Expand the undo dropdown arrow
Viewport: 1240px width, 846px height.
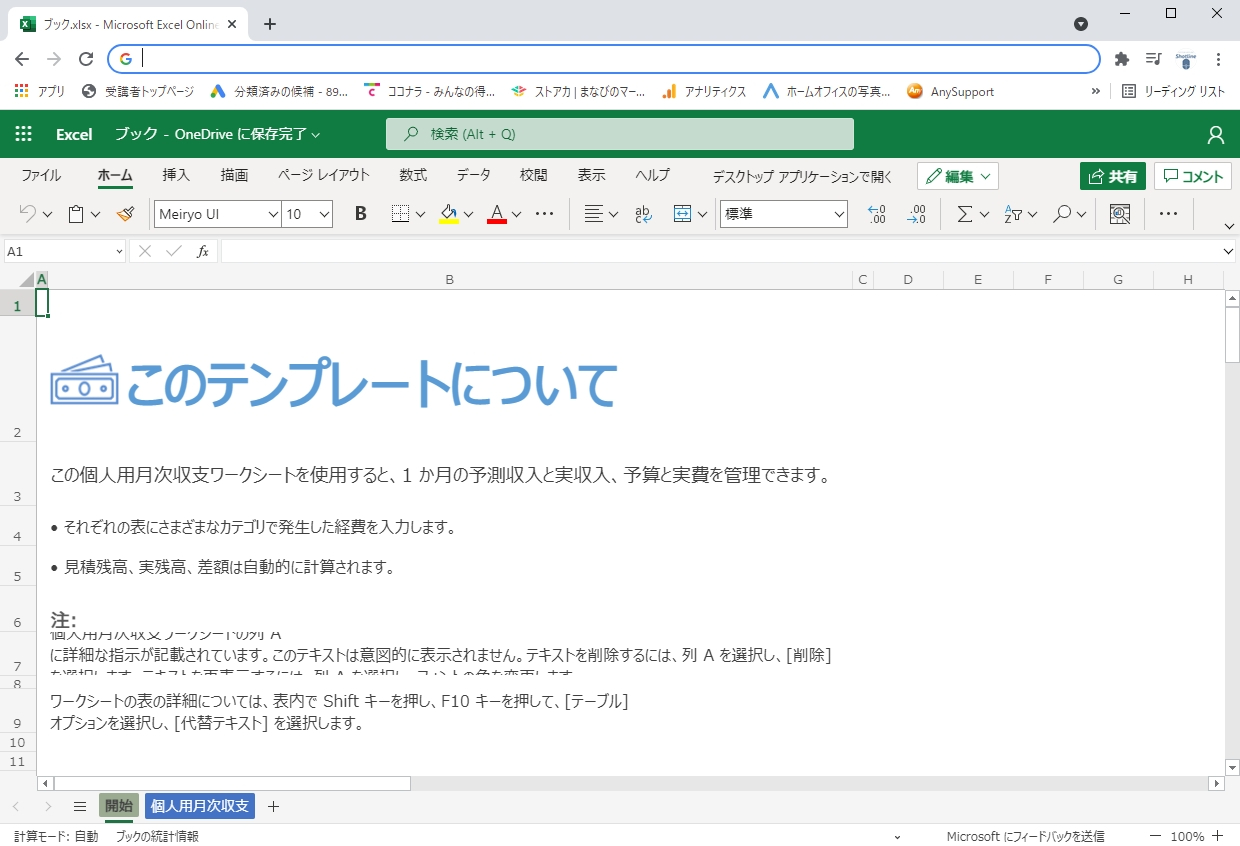point(47,214)
